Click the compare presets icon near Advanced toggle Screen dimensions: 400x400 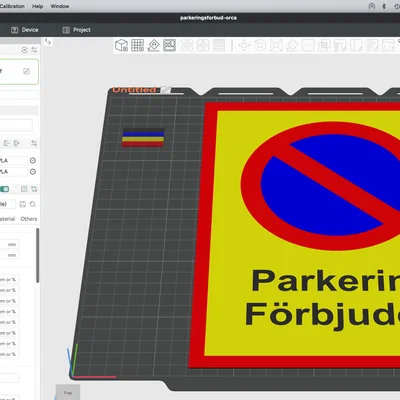coord(34,189)
